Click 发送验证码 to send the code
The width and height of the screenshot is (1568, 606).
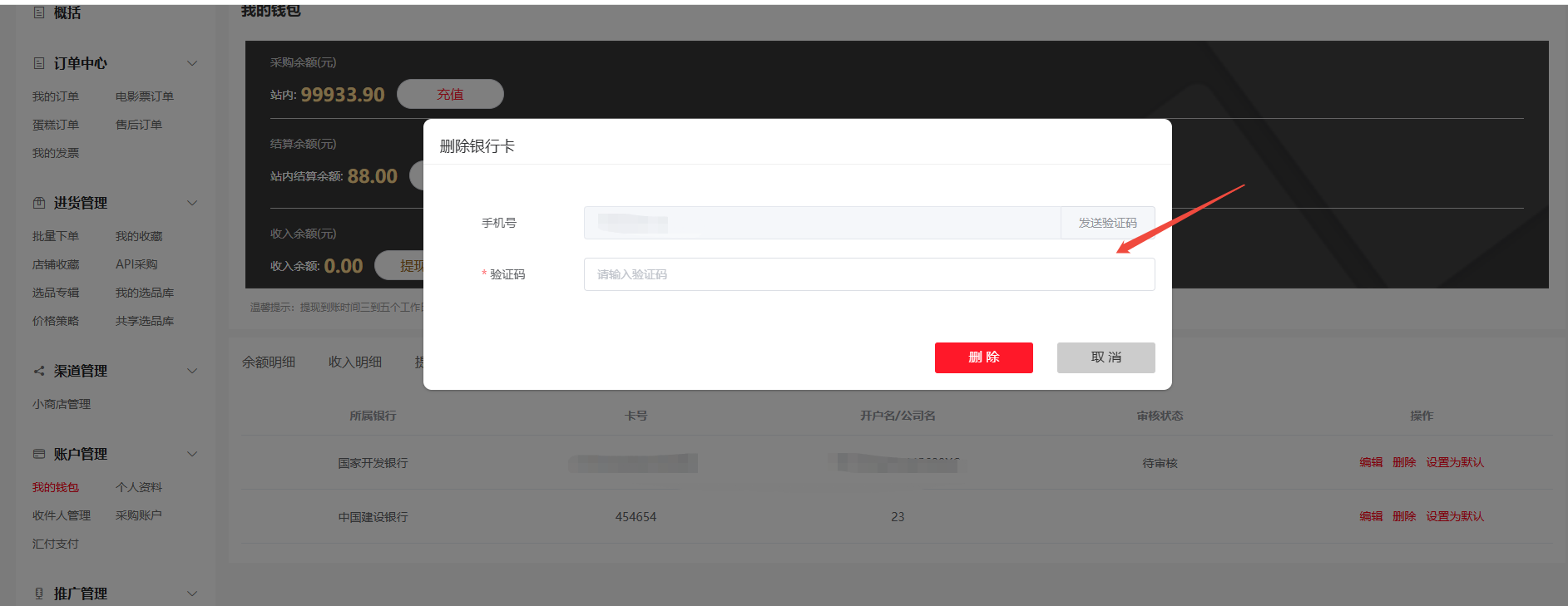coord(1107,223)
